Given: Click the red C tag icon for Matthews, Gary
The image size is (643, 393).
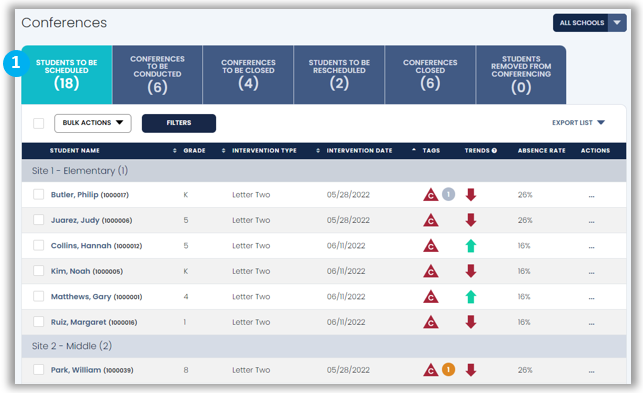Looking at the screenshot, I should (x=431, y=296).
